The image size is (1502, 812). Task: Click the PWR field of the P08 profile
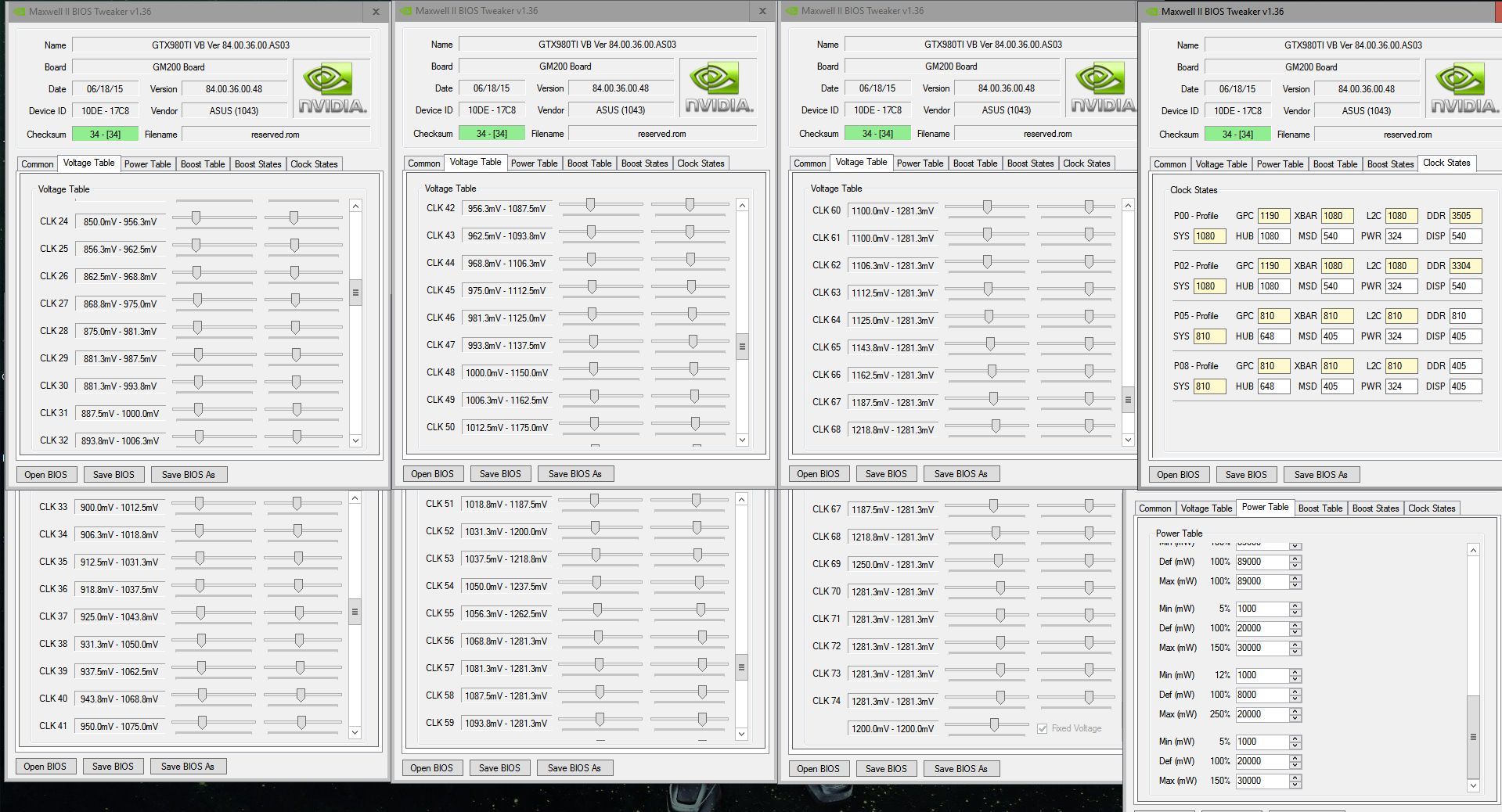1401,386
